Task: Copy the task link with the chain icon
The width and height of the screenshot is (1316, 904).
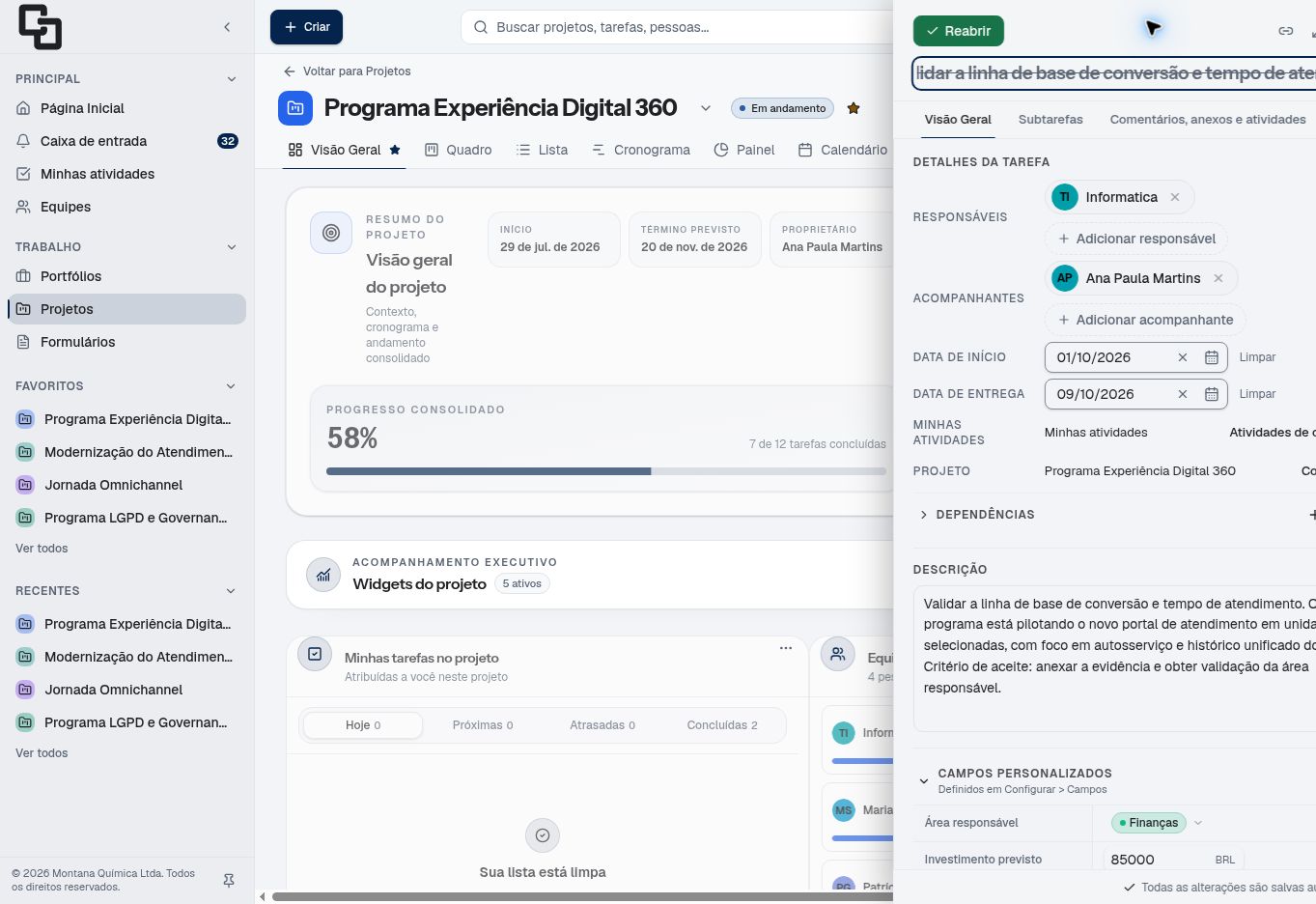Action: [x=1285, y=31]
